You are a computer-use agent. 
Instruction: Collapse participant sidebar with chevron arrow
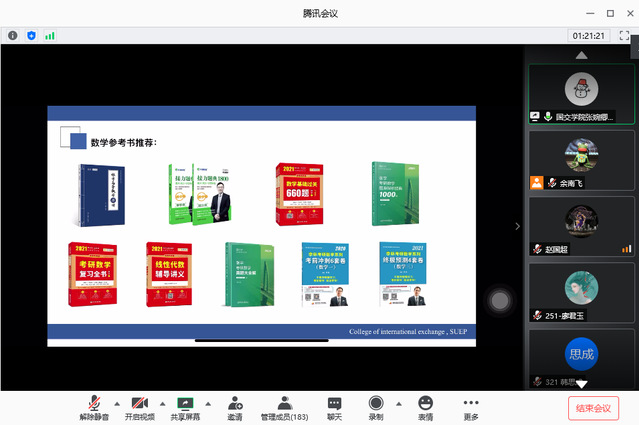click(517, 226)
